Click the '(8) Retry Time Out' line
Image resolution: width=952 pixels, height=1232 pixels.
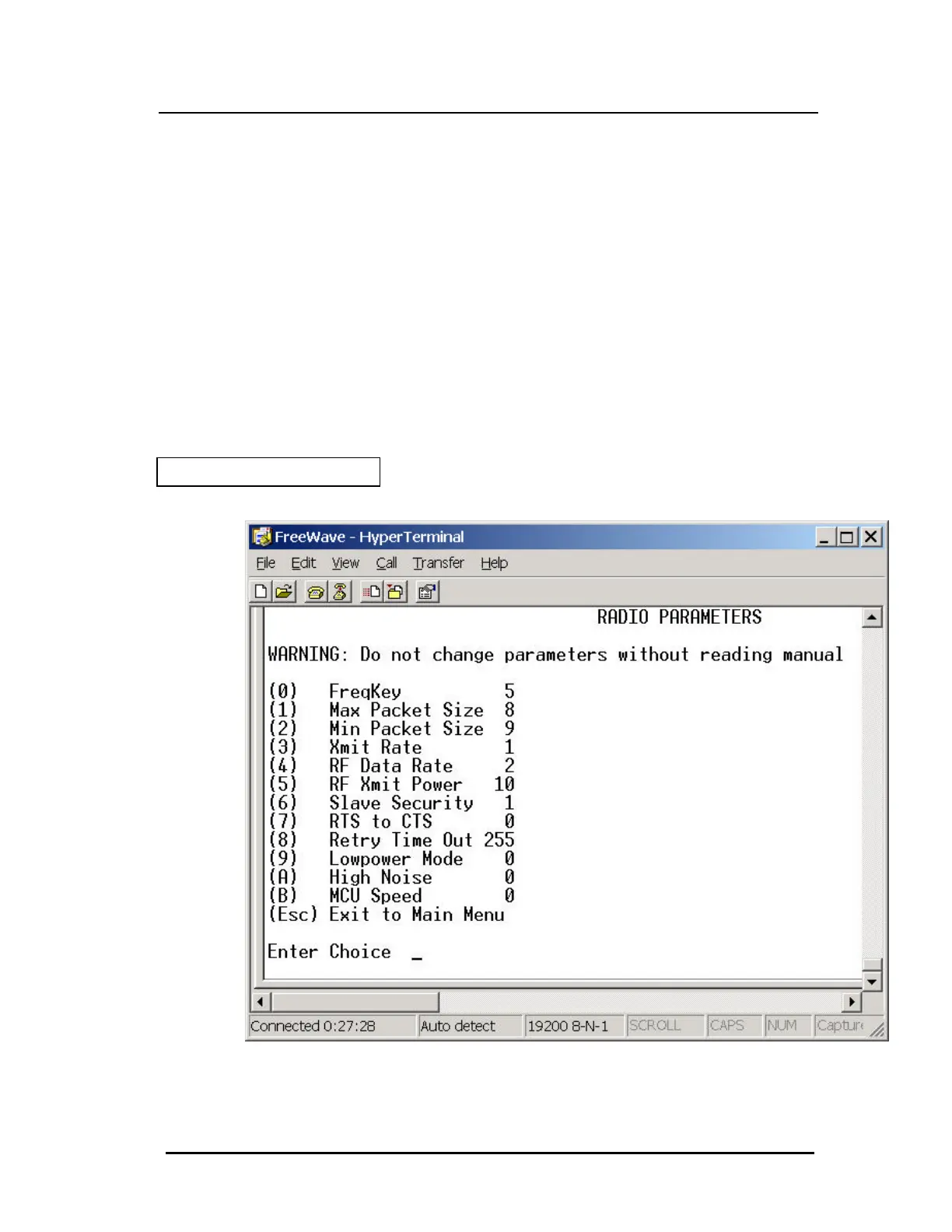(391, 841)
